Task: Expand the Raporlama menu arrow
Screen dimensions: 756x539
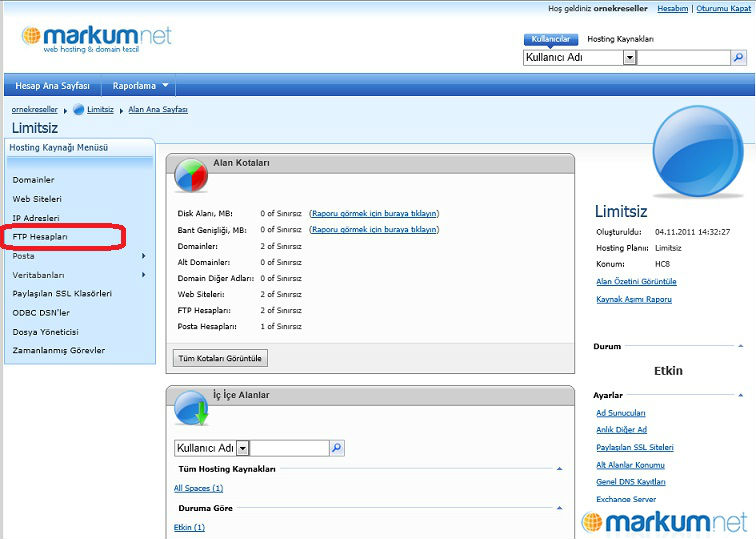Action: pyautogui.click(x=165, y=85)
